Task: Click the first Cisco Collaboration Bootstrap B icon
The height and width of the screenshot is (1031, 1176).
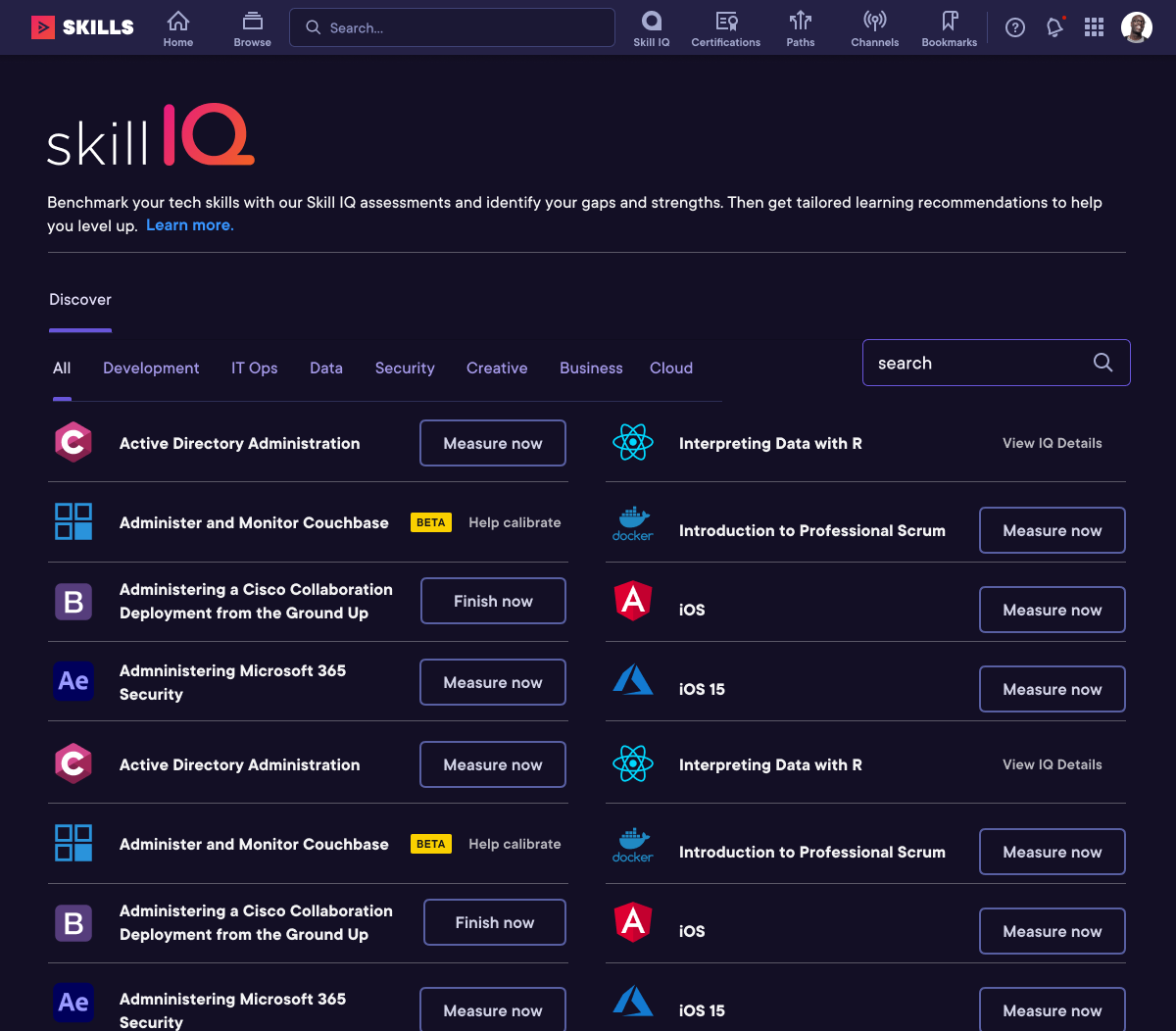Action: pos(73,601)
